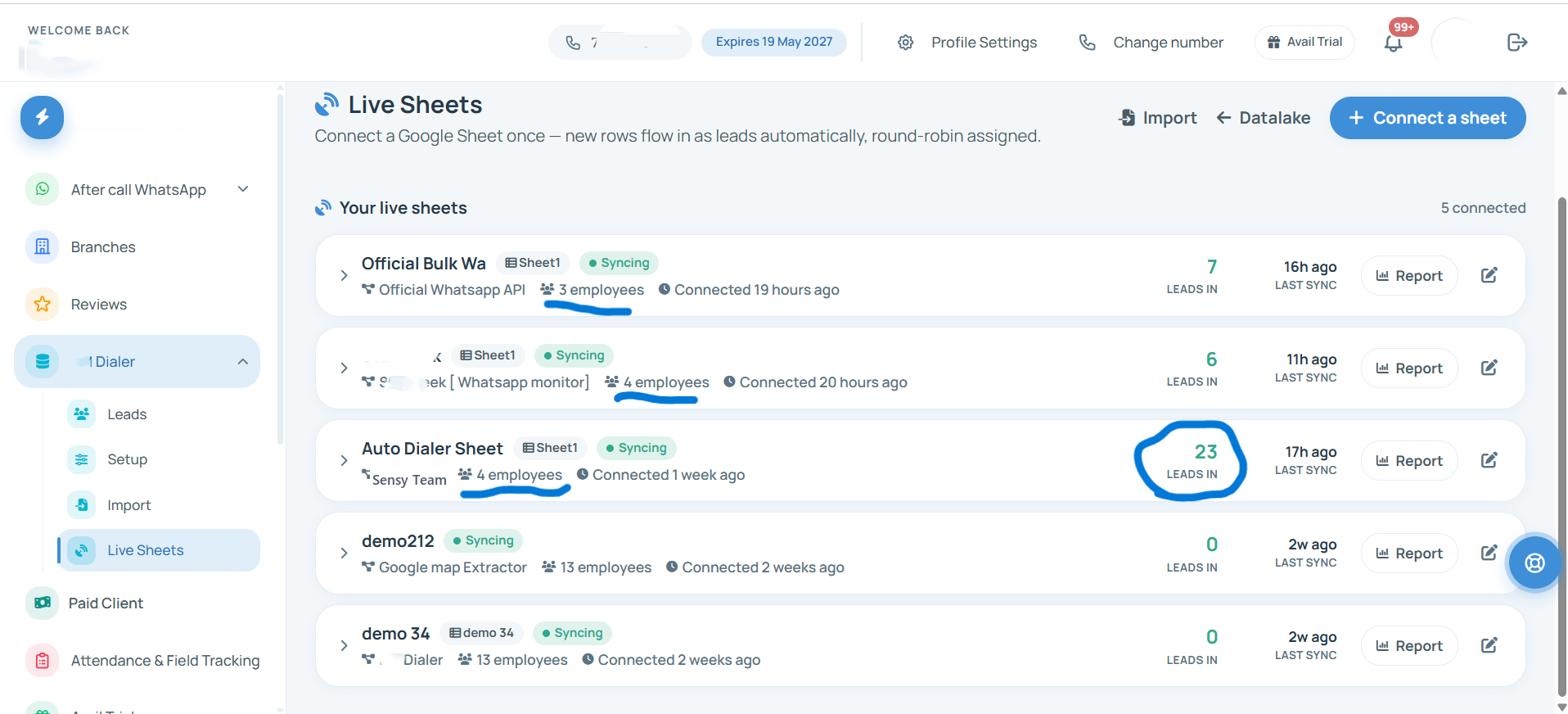Viewport: 1568px width, 714px height.
Task: Click the Leads people icon
Action: (x=82, y=413)
